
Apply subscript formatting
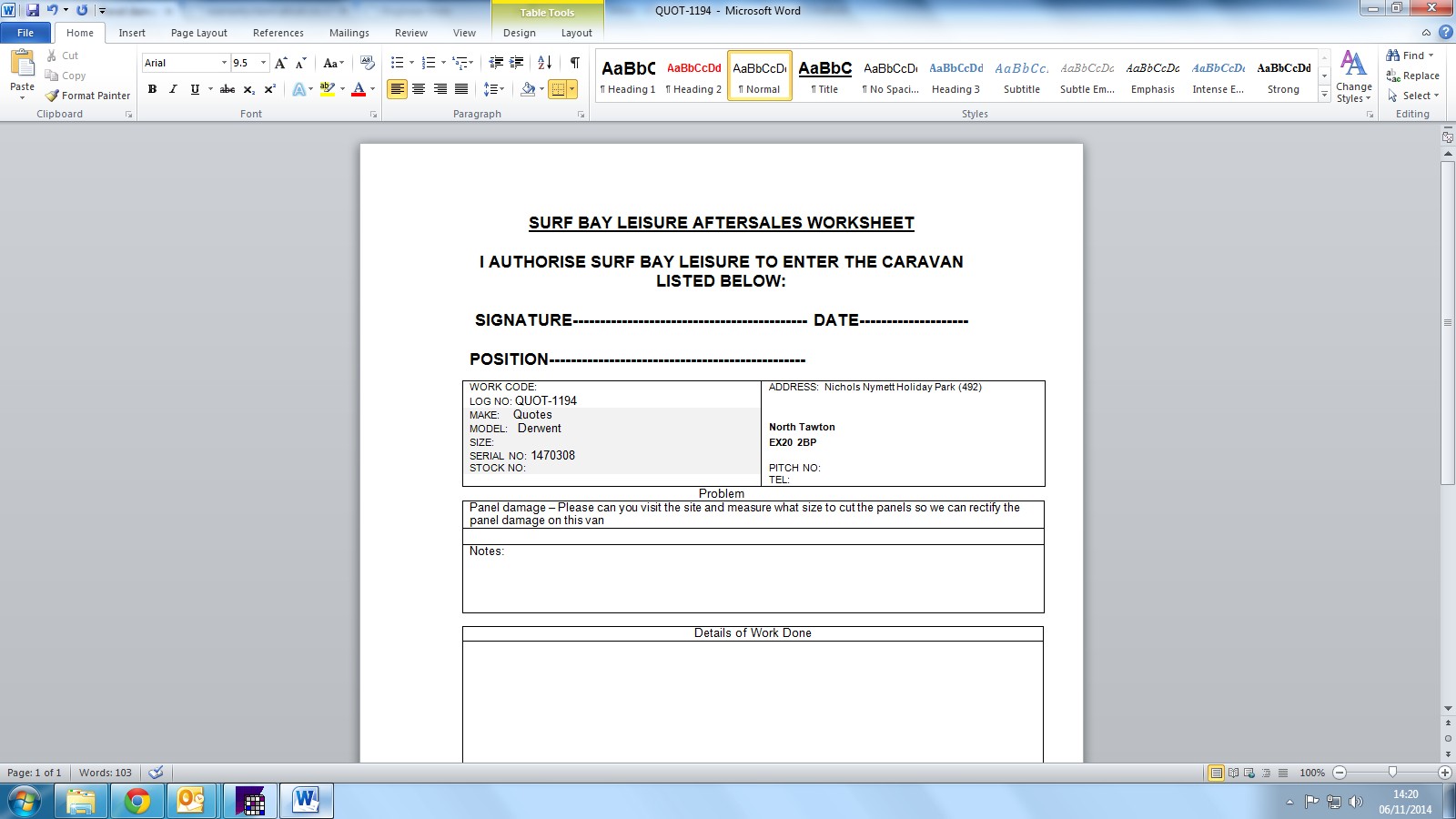tap(248, 89)
